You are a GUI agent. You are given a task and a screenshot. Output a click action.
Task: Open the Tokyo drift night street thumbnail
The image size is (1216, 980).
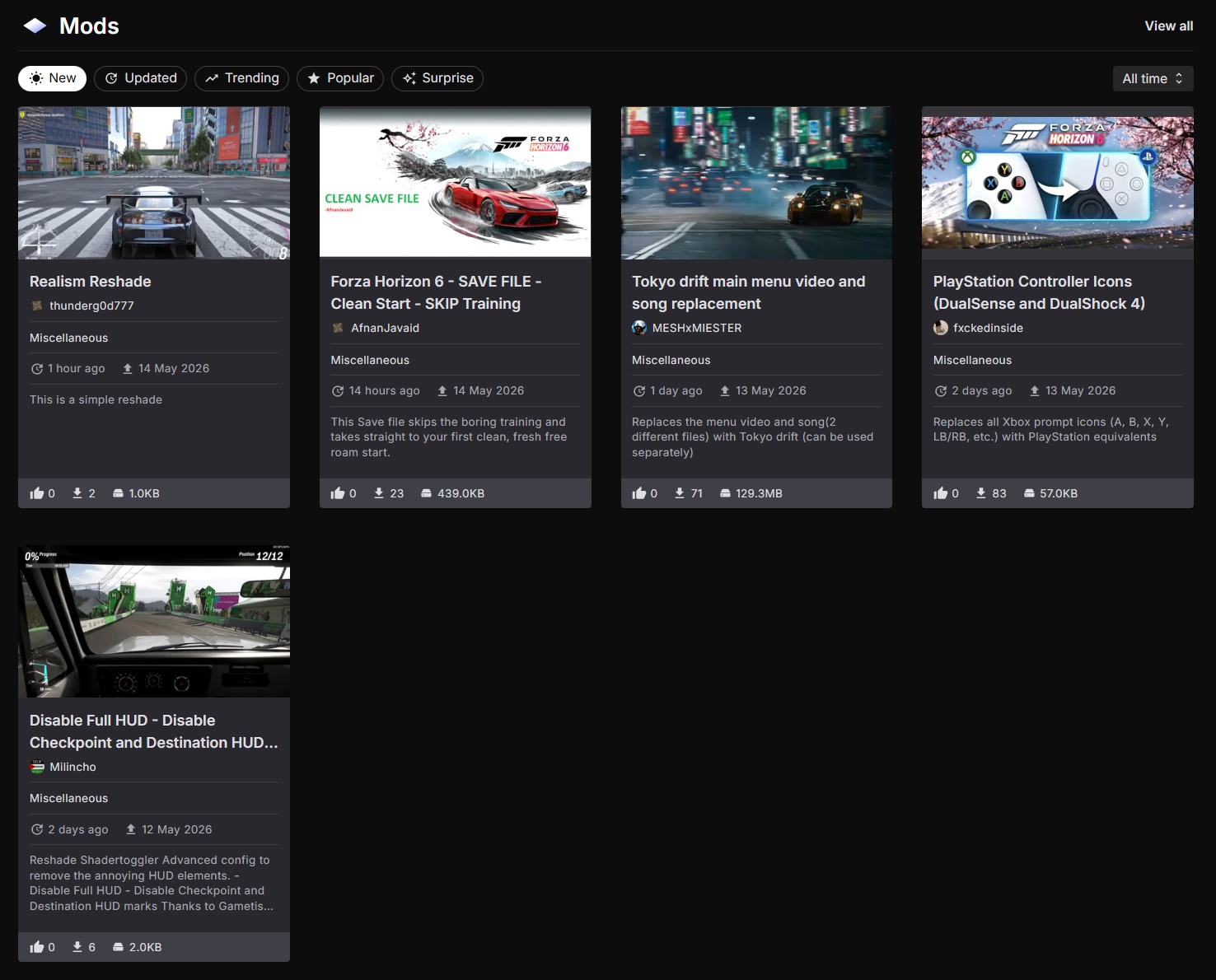756,183
